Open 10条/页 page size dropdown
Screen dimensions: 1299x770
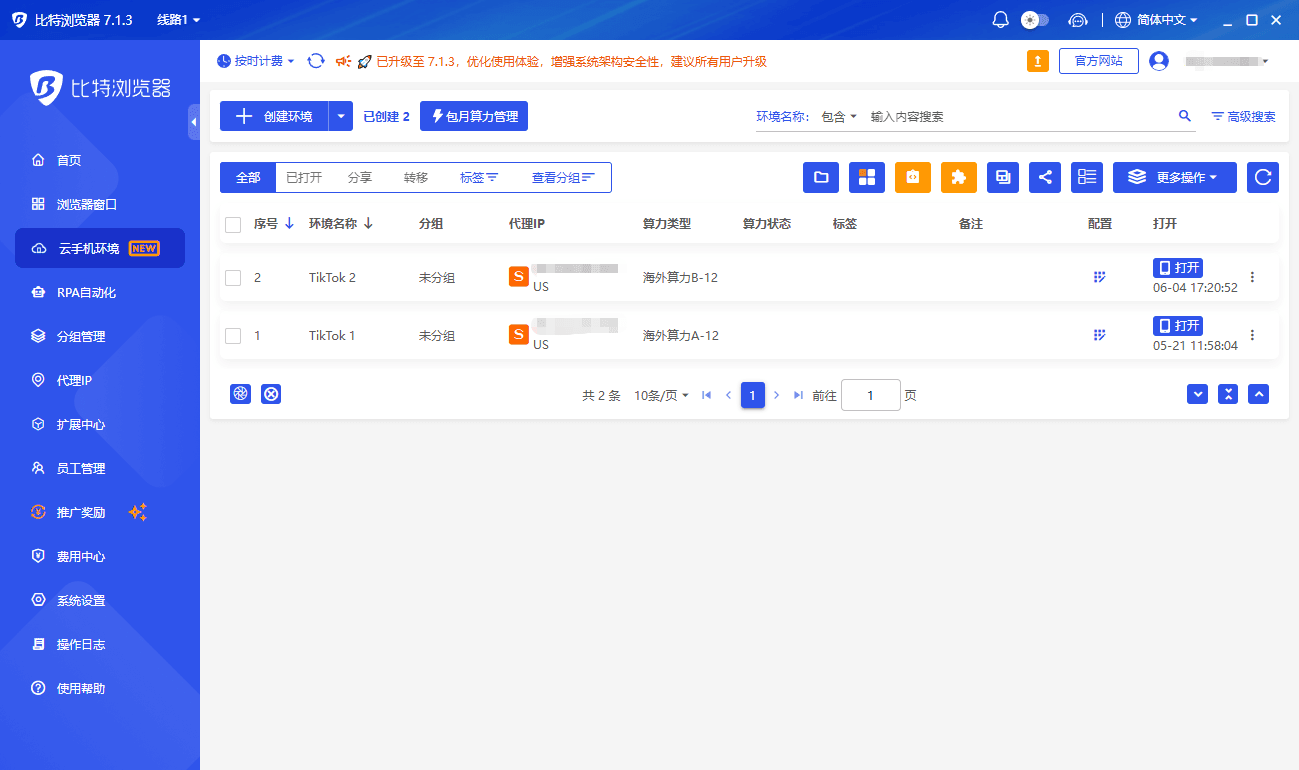(x=661, y=395)
